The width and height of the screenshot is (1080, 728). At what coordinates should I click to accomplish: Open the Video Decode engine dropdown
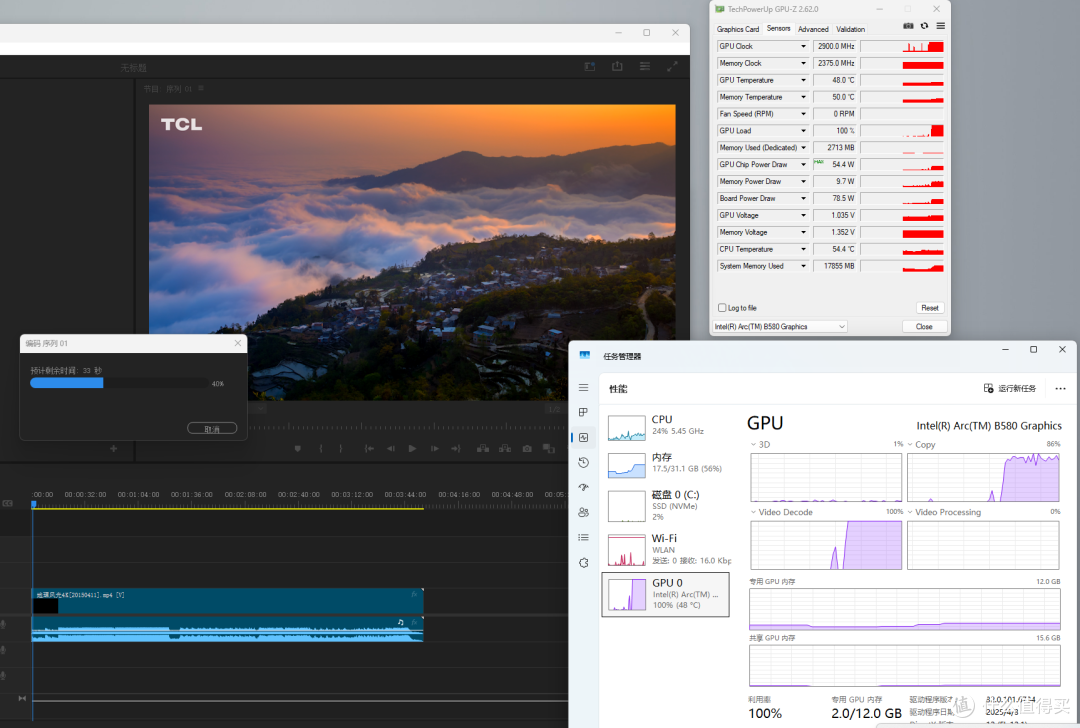(x=755, y=512)
